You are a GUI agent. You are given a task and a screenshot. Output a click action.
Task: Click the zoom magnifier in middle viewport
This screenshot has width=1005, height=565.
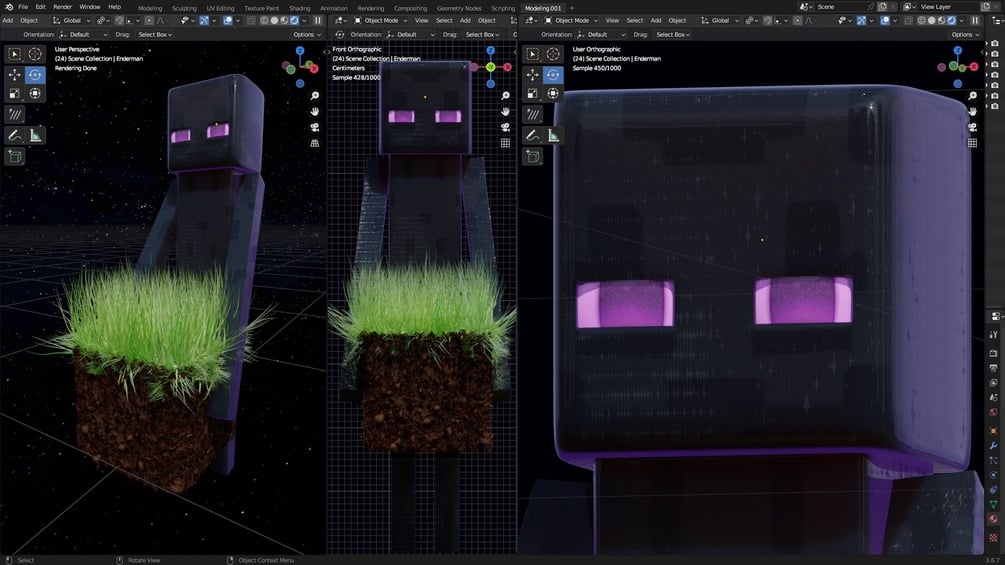click(x=506, y=95)
